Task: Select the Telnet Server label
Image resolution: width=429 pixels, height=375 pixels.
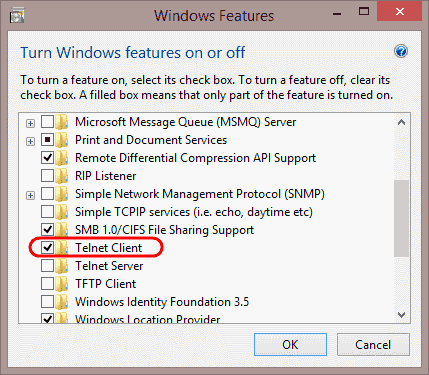Action: [109, 266]
